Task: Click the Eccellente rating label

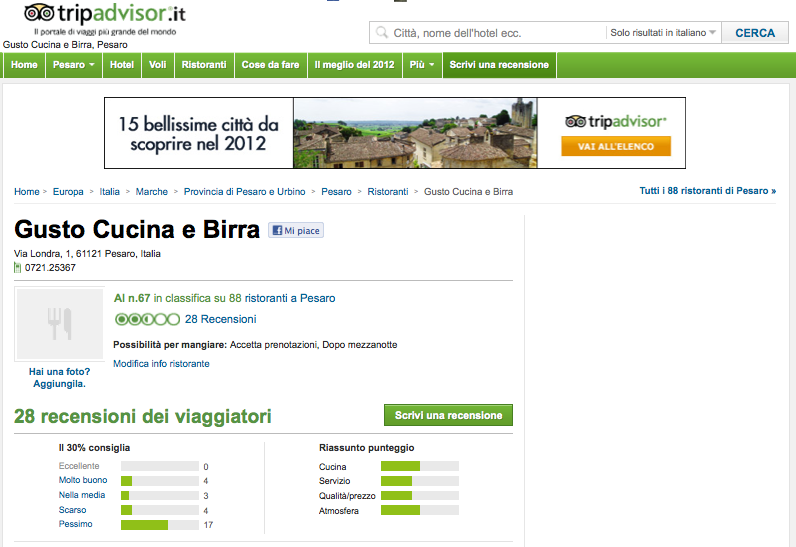Action: coord(79,466)
